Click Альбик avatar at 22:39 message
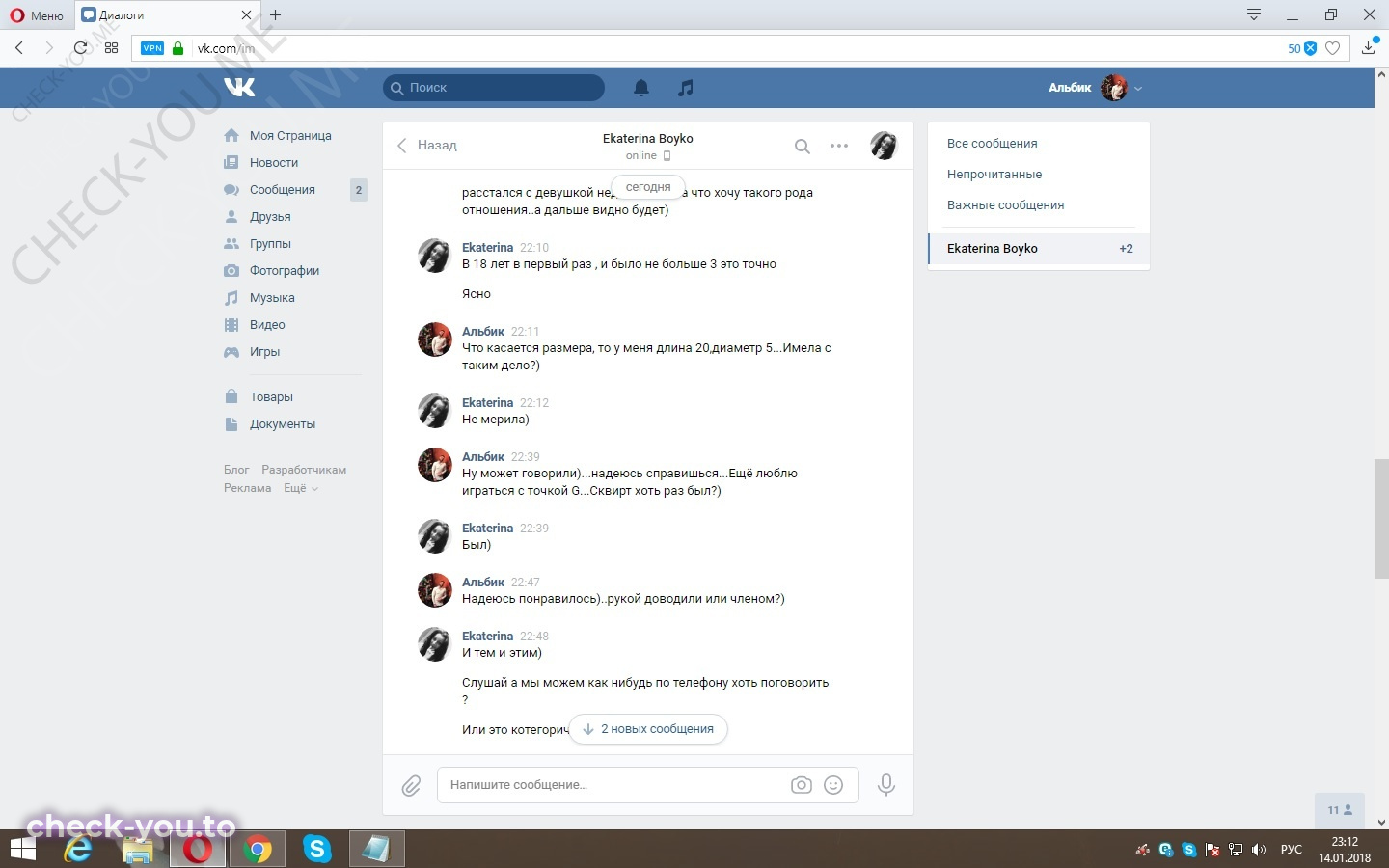This screenshot has height=868, width=1389. click(x=434, y=465)
